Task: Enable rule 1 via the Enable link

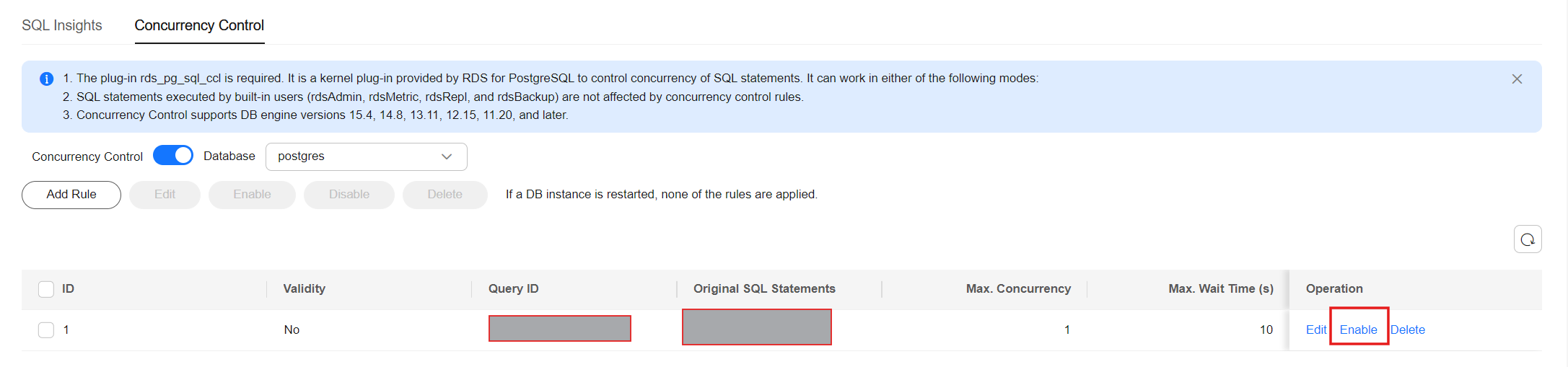Action: coord(1358,330)
